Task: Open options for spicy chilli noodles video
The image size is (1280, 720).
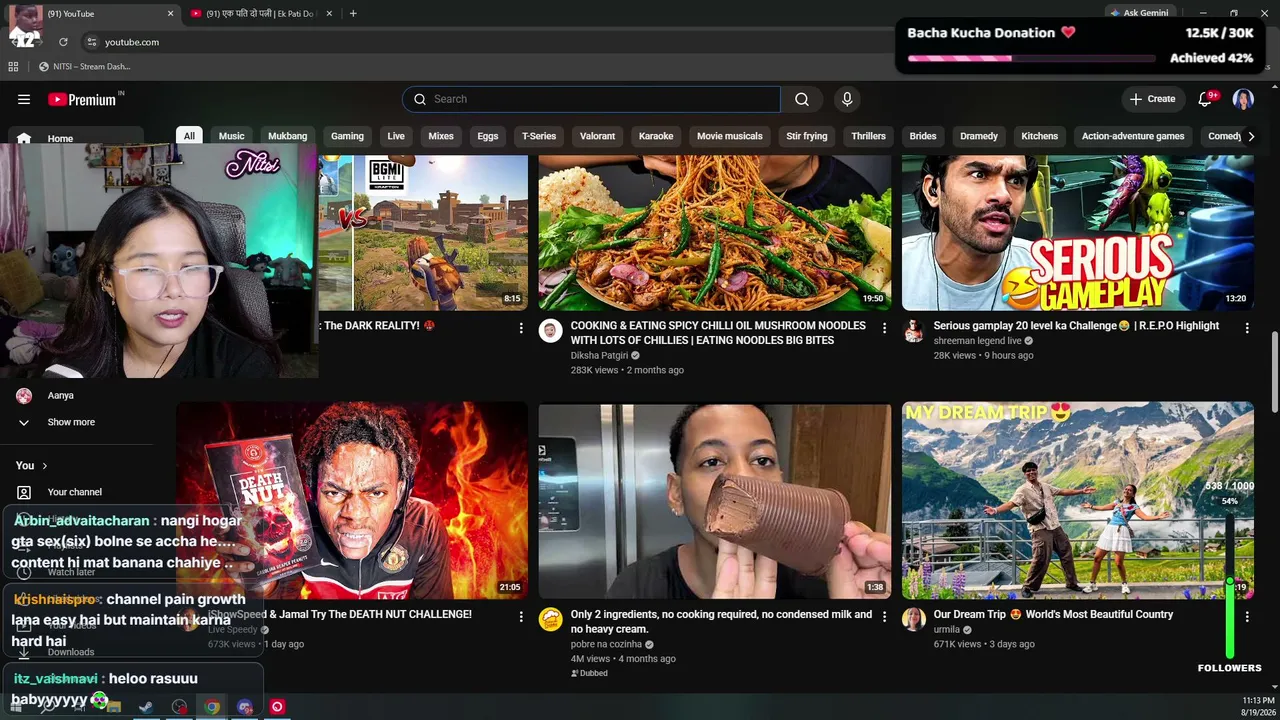Action: 884,328
